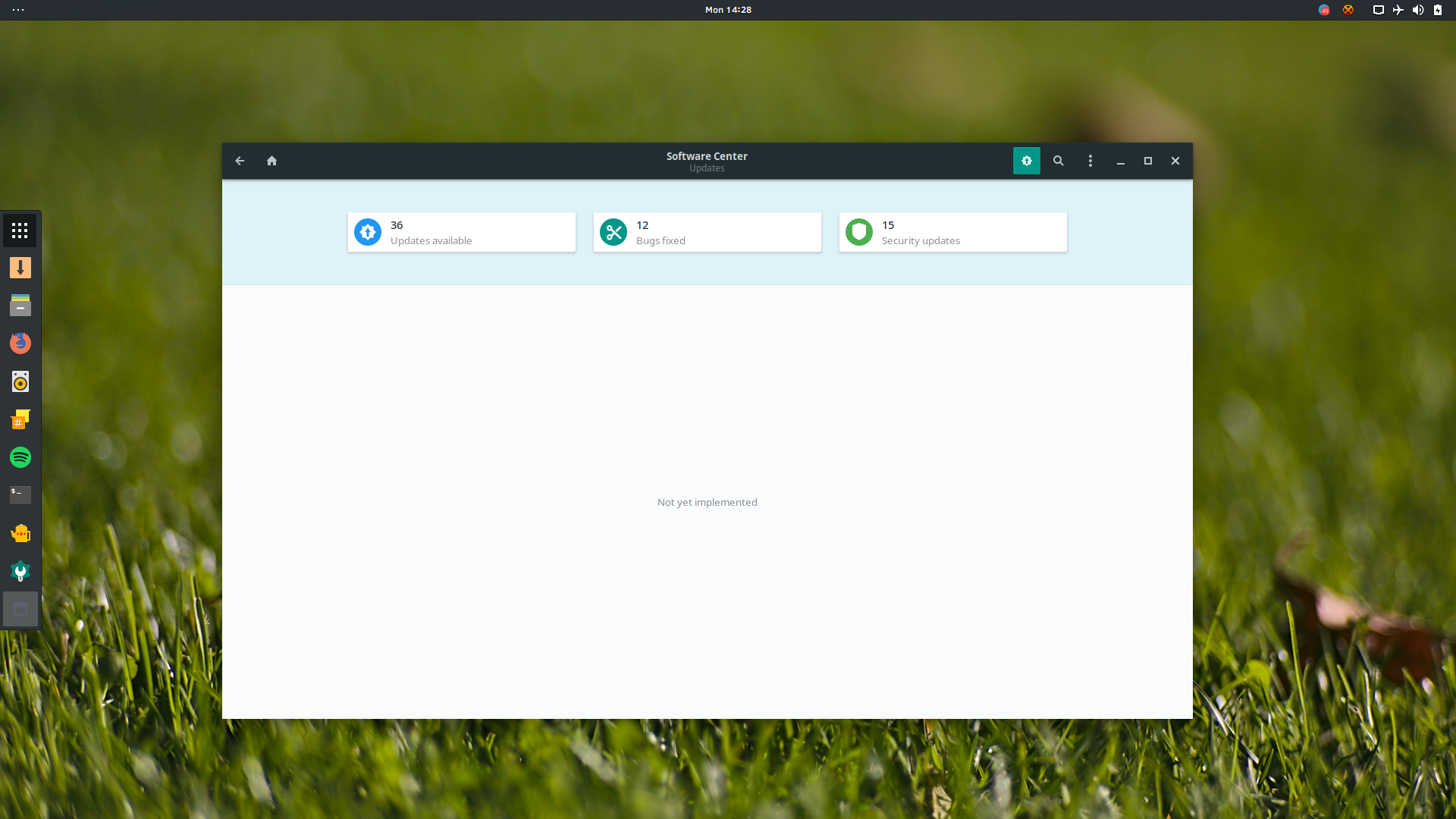Open the volume indicator in top bar
The height and width of the screenshot is (819, 1456).
point(1418,10)
